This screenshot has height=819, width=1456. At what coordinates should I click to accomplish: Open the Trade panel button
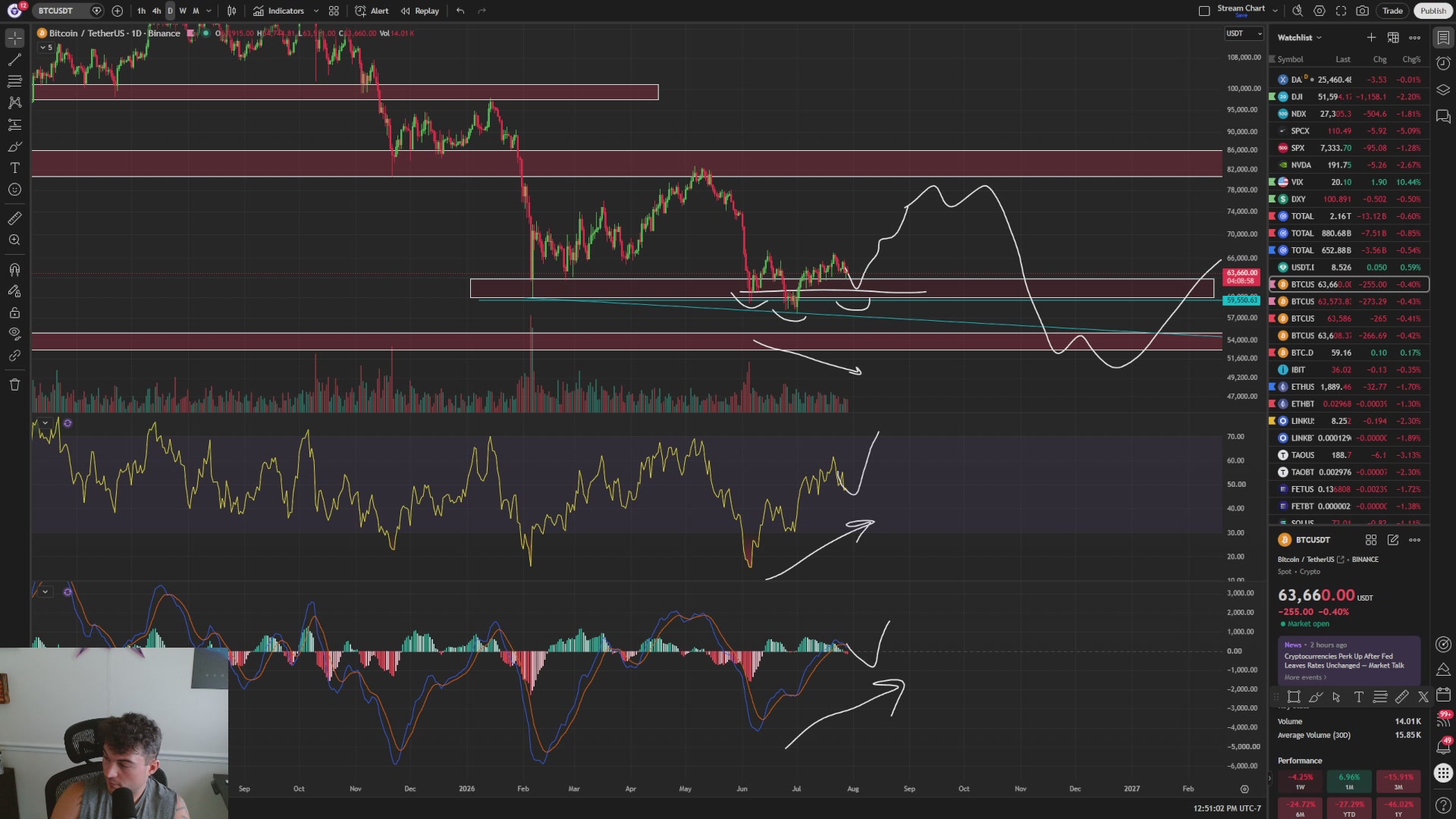[x=1392, y=11]
